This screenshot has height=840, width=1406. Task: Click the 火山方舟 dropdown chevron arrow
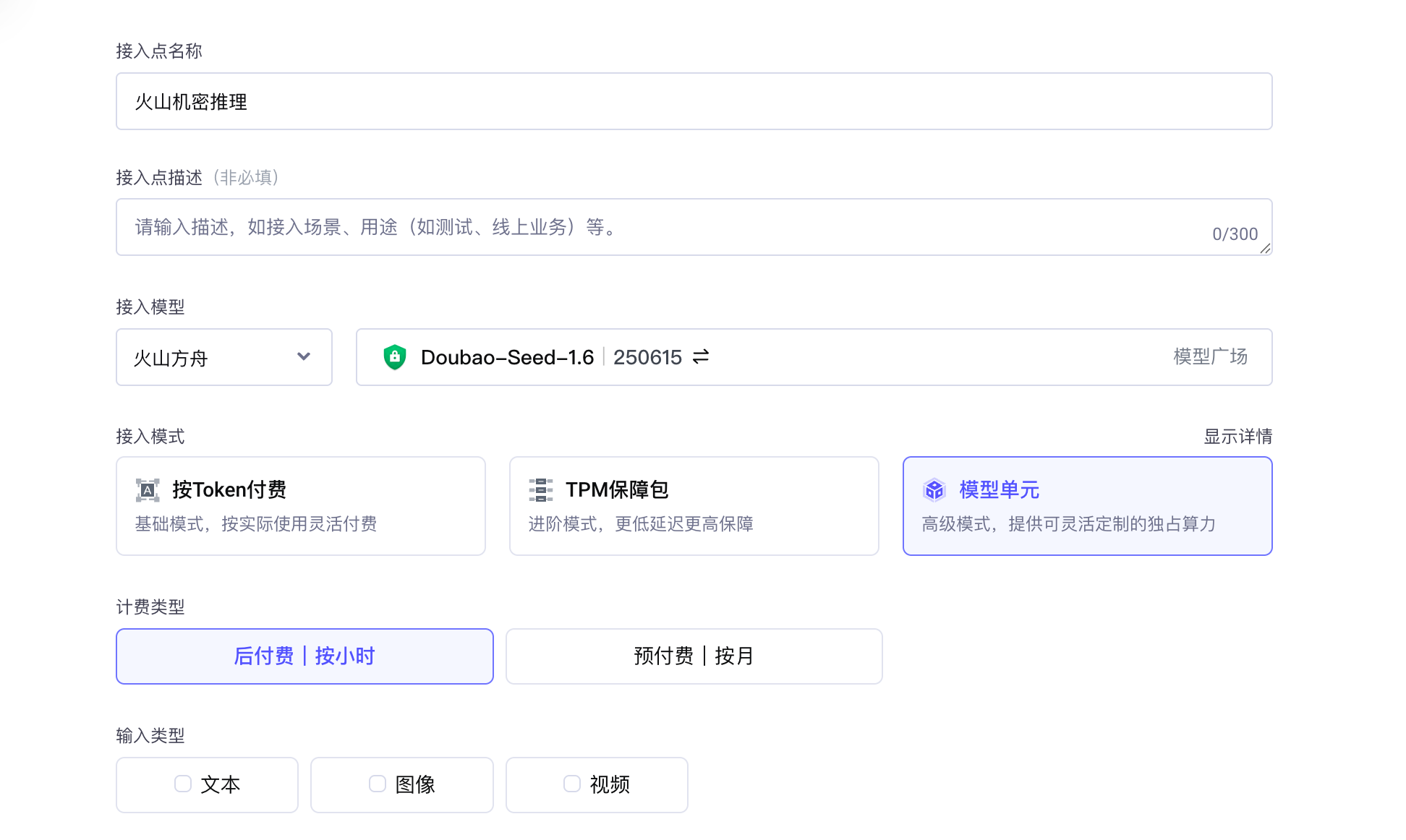[304, 356]
